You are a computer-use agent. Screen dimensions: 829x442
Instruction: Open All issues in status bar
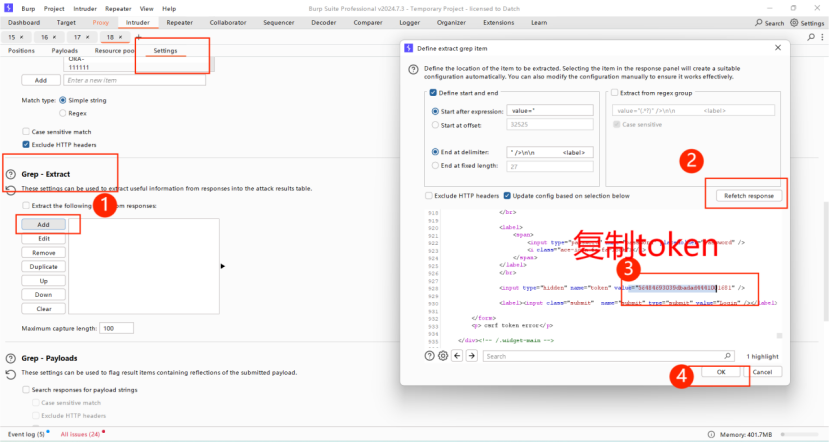(x=80, y=434)
